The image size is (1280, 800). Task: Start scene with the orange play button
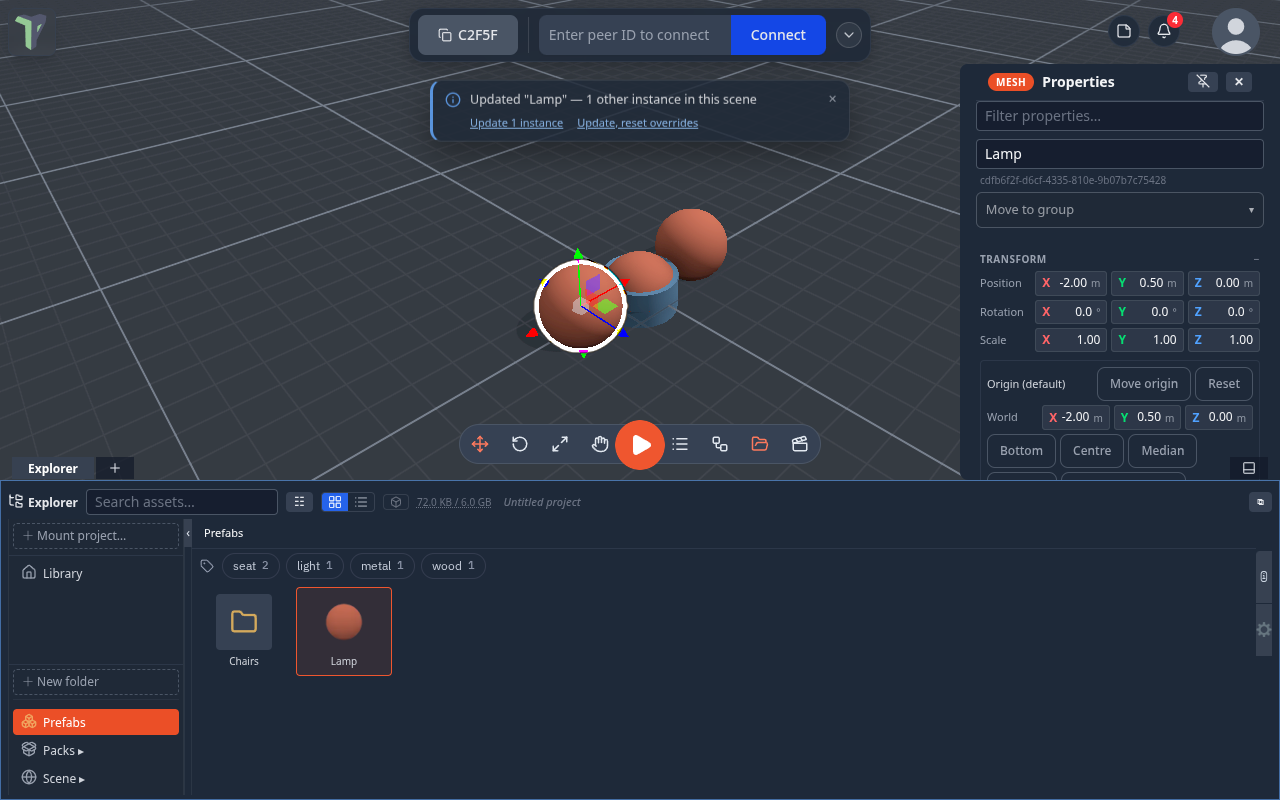click(640, 445)
